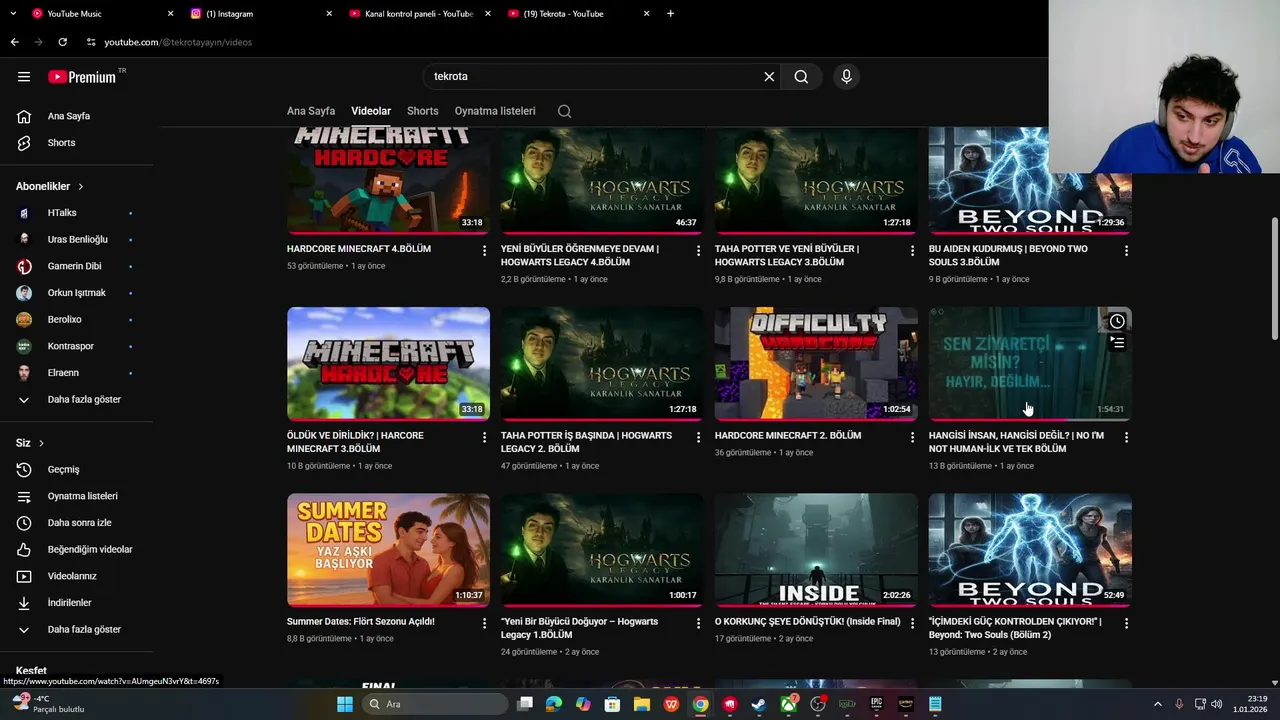The width and height of the screenshot is (1280, 720).
Task: Show hidden system tray icons
Action: coord(1158,704)
